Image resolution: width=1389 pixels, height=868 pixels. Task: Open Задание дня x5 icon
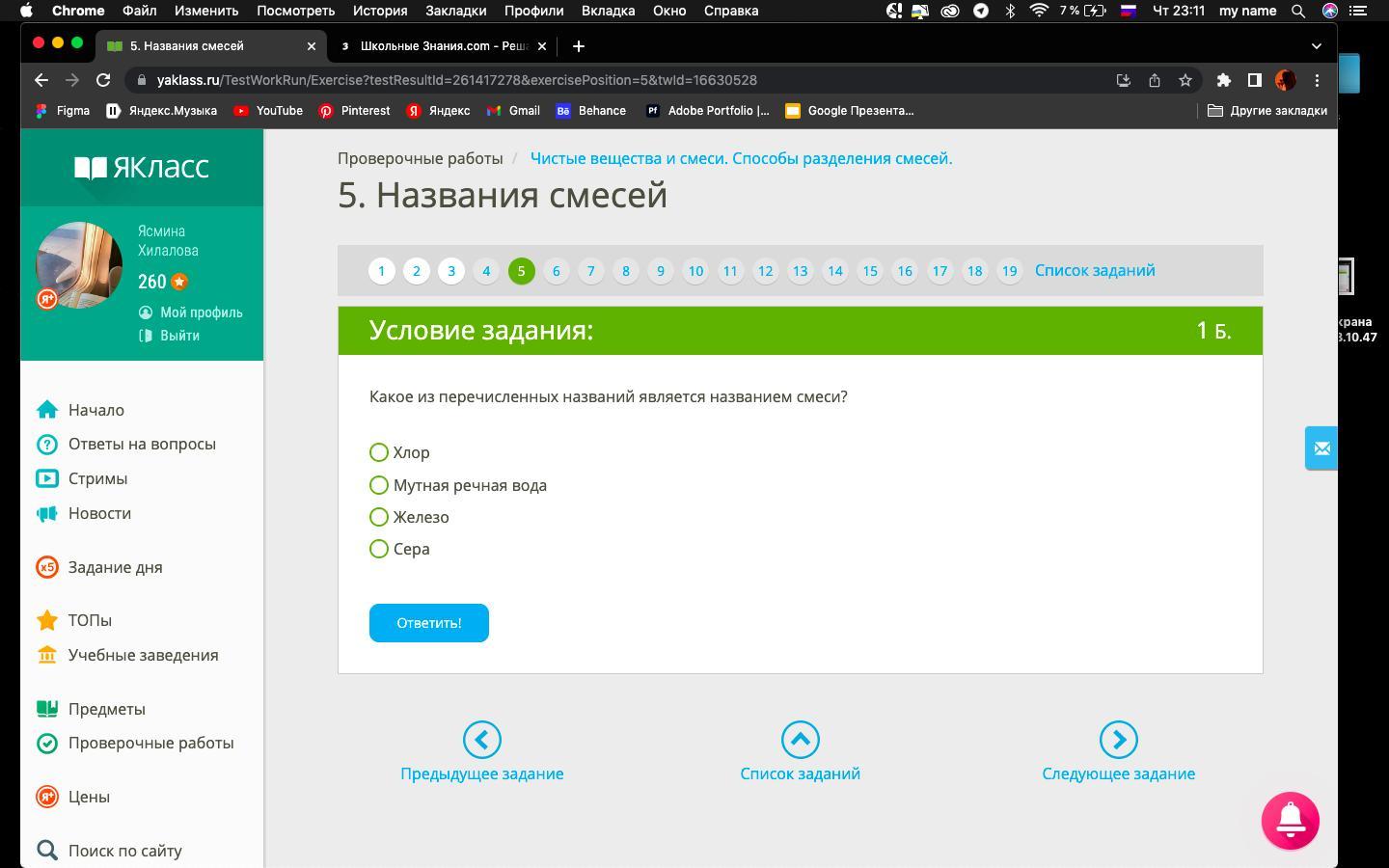click(x=47, y=567)
